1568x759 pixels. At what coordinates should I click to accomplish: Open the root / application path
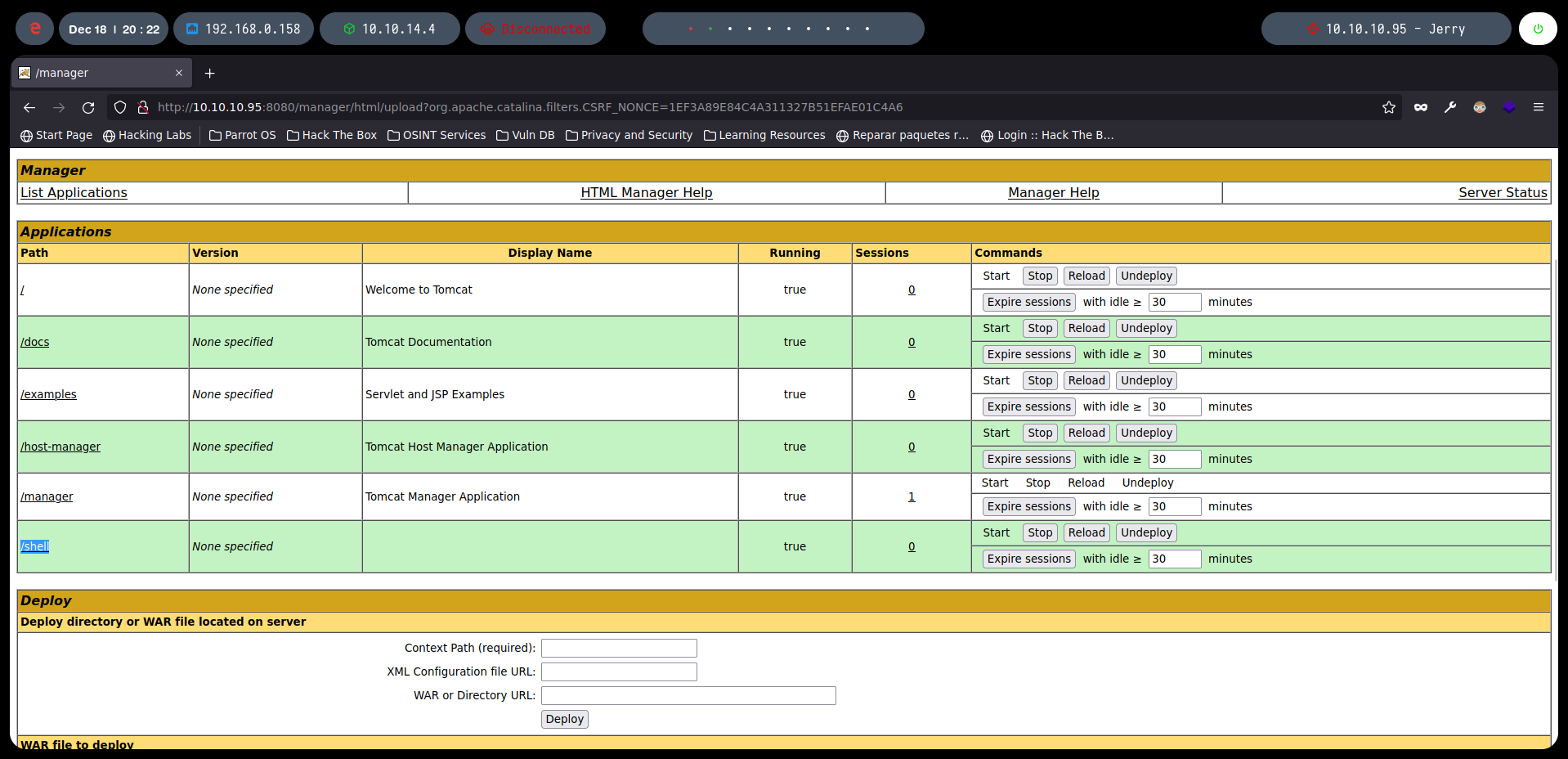22,290
